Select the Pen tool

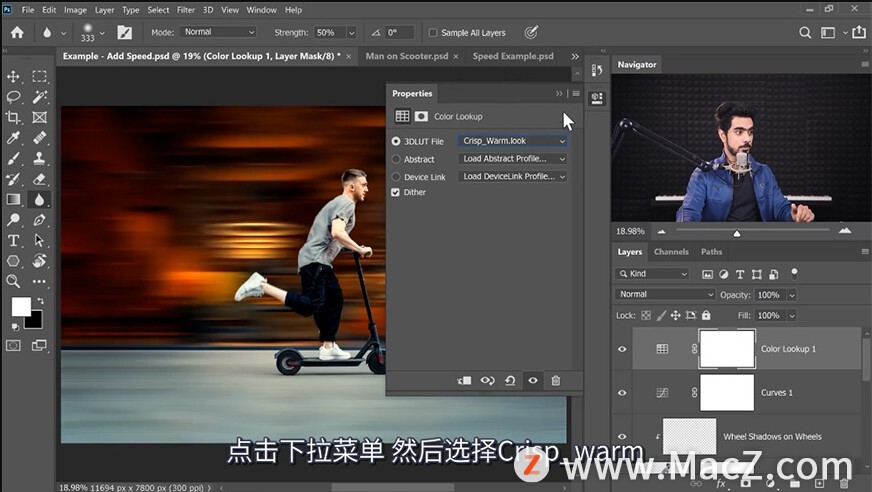tap(39, 220)
